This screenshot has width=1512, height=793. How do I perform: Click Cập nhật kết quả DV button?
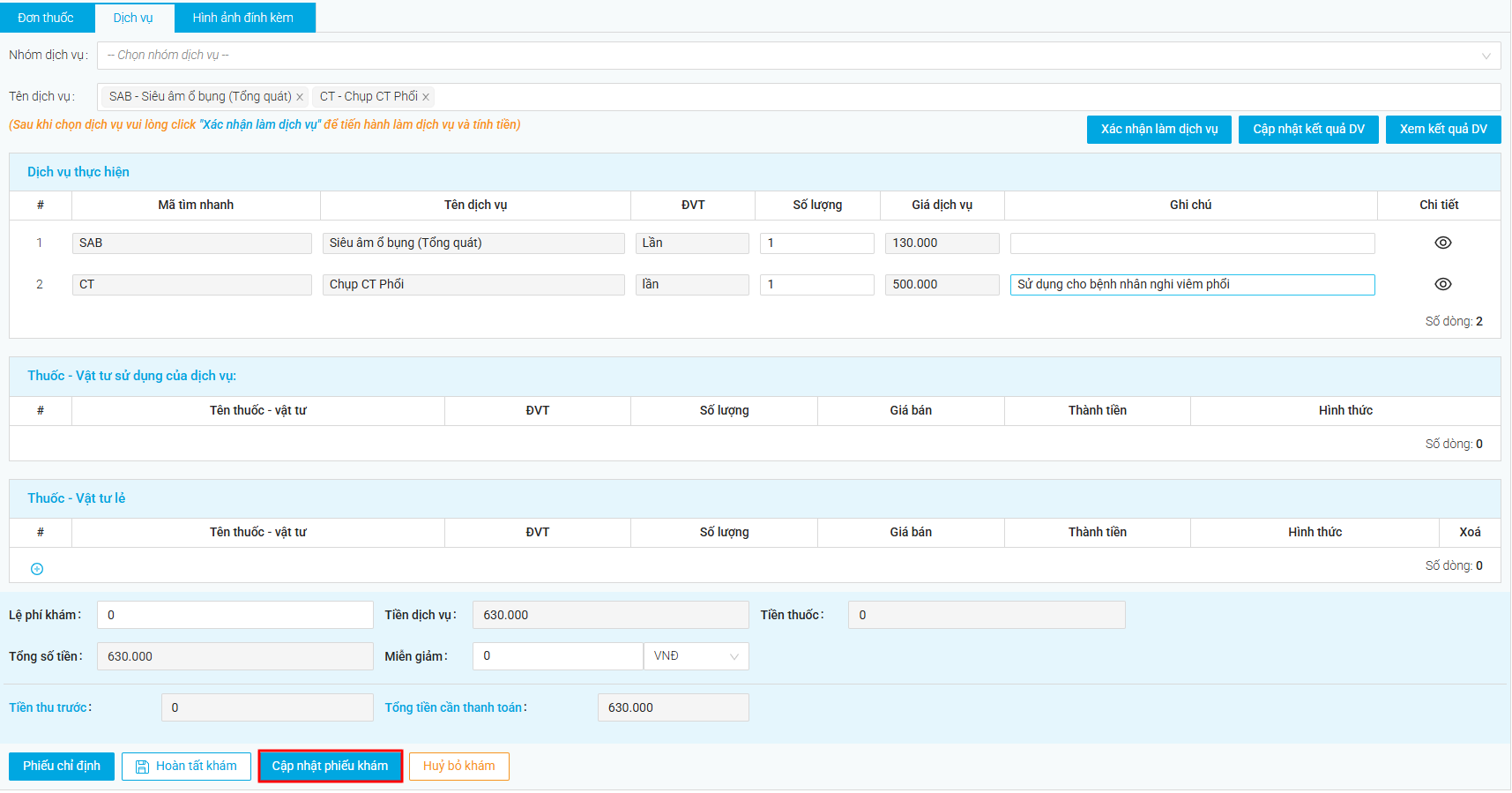coord(1308,130)
